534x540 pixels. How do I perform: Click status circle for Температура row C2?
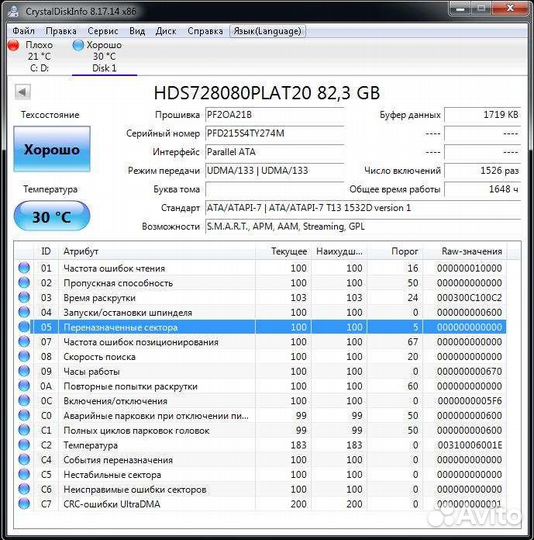pyautogui.click(x=24, y=445)
